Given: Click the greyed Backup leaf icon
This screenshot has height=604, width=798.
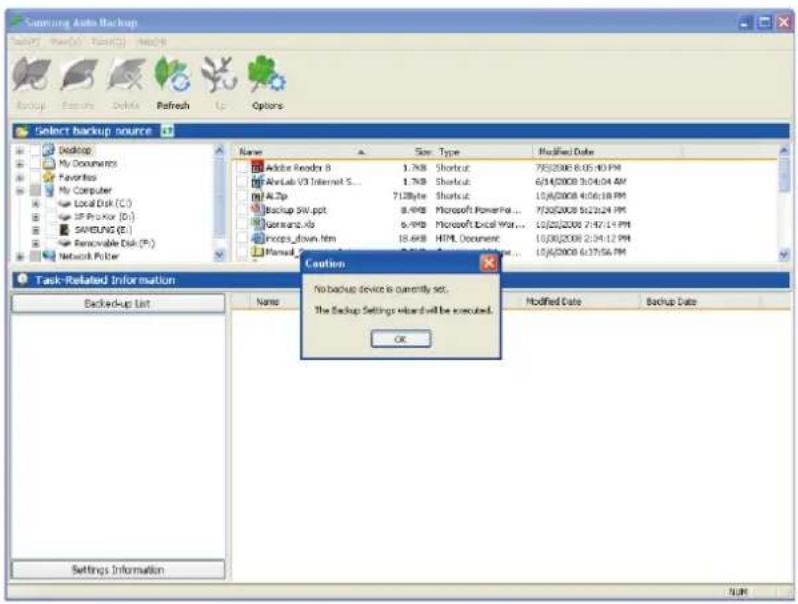Looking at the screenshot, I should point(32,75).
